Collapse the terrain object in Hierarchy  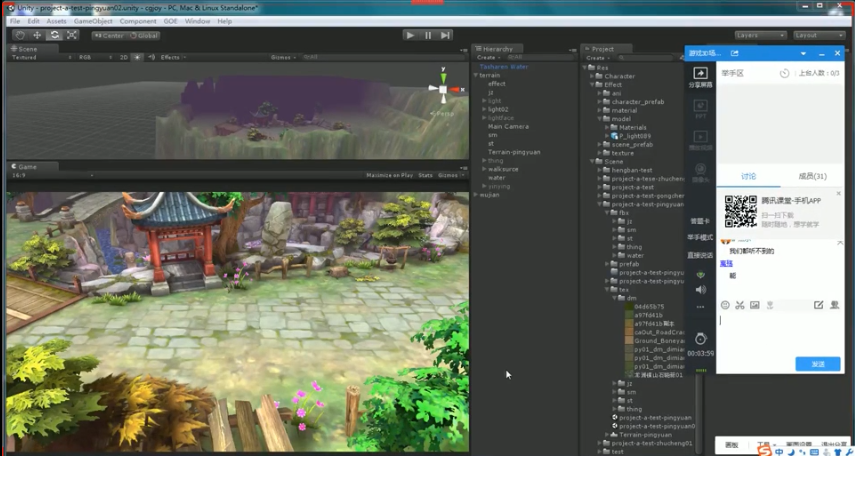[476, 75]
